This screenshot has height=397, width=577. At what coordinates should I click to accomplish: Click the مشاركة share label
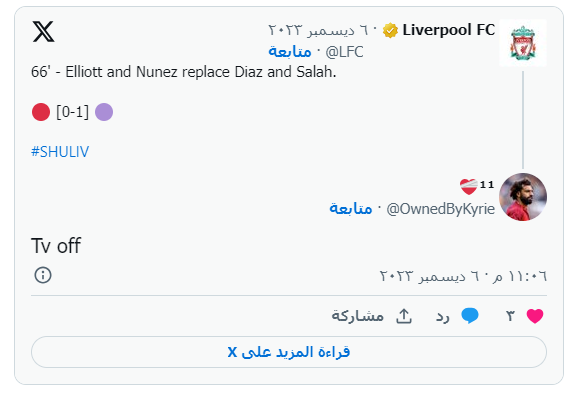click(358, 316)
